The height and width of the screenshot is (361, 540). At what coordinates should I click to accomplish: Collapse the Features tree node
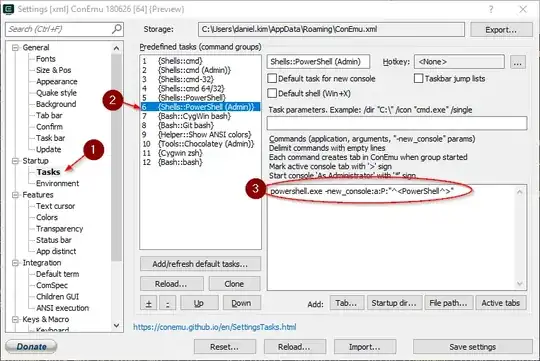(15, 195)
